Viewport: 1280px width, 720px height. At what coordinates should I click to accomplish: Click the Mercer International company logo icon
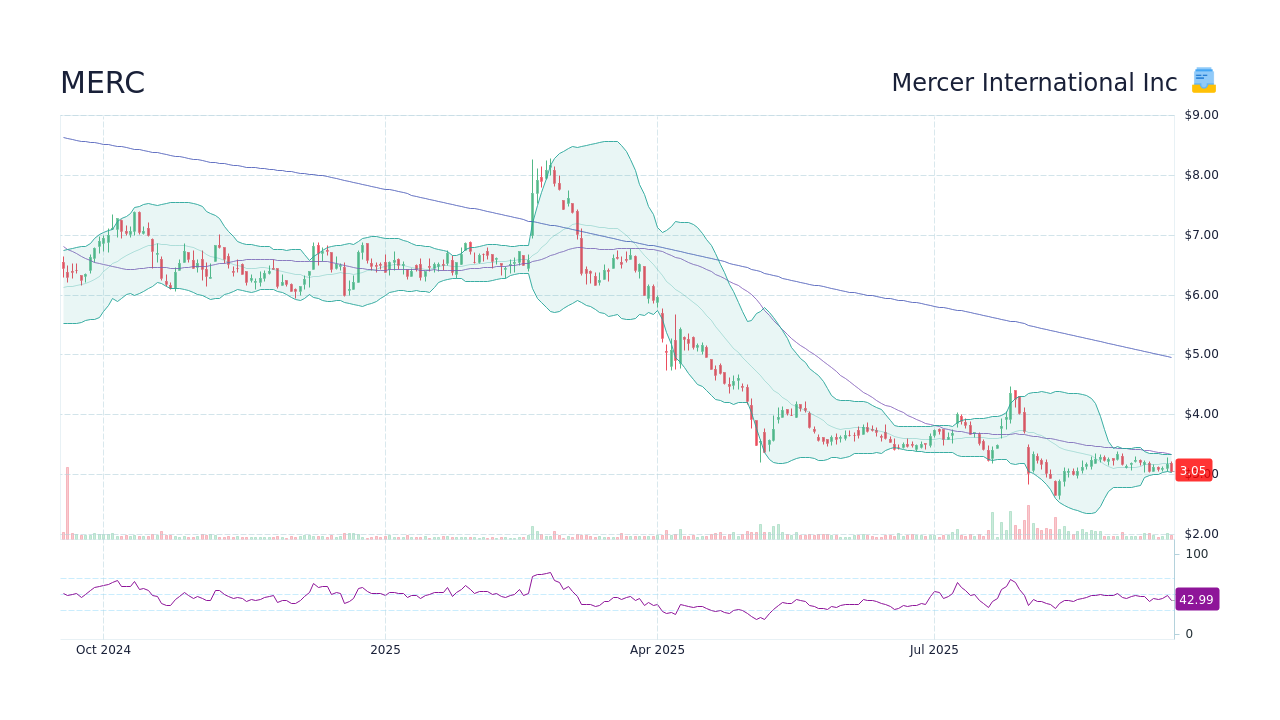[1204, 82]
